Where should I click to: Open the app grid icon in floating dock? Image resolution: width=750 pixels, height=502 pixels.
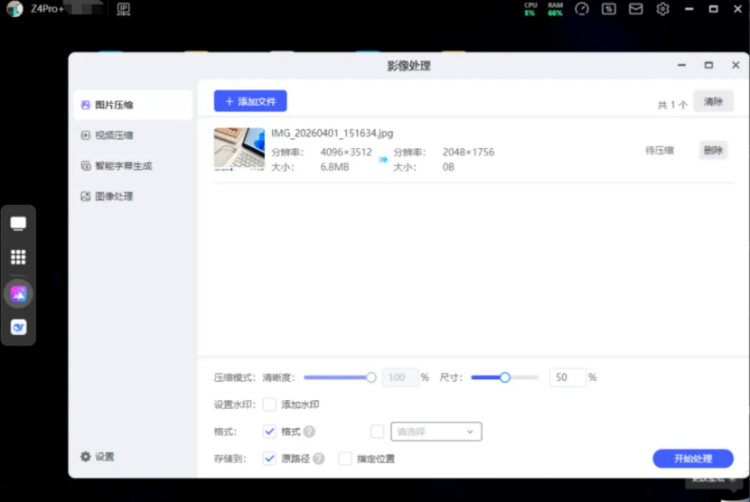(18, 257)
